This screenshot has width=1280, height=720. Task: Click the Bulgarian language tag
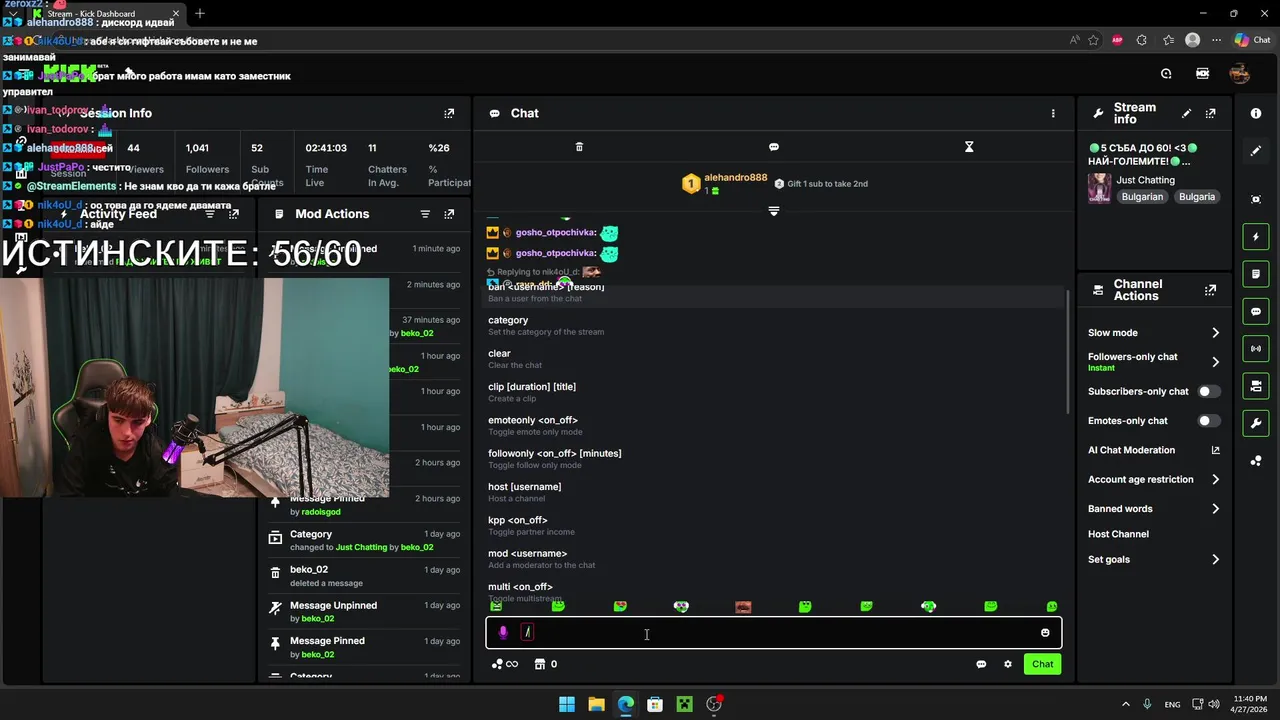1142,197
